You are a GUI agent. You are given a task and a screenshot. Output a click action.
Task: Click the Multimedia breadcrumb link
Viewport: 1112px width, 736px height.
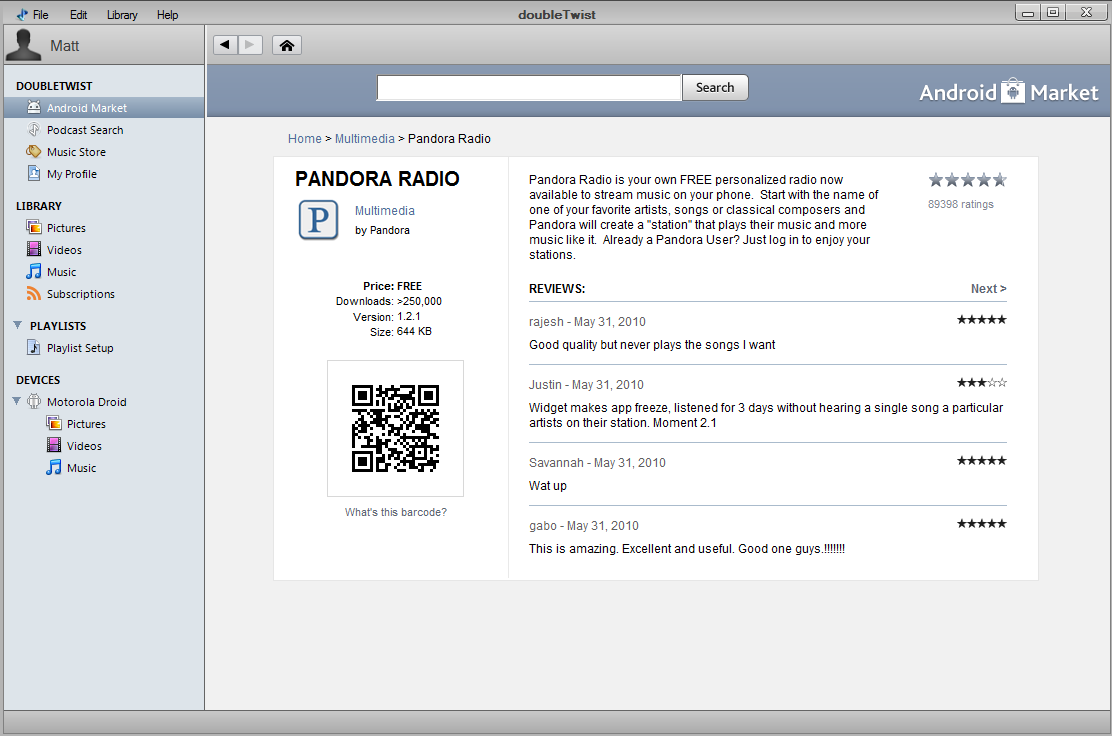click(x=364, y=139)
